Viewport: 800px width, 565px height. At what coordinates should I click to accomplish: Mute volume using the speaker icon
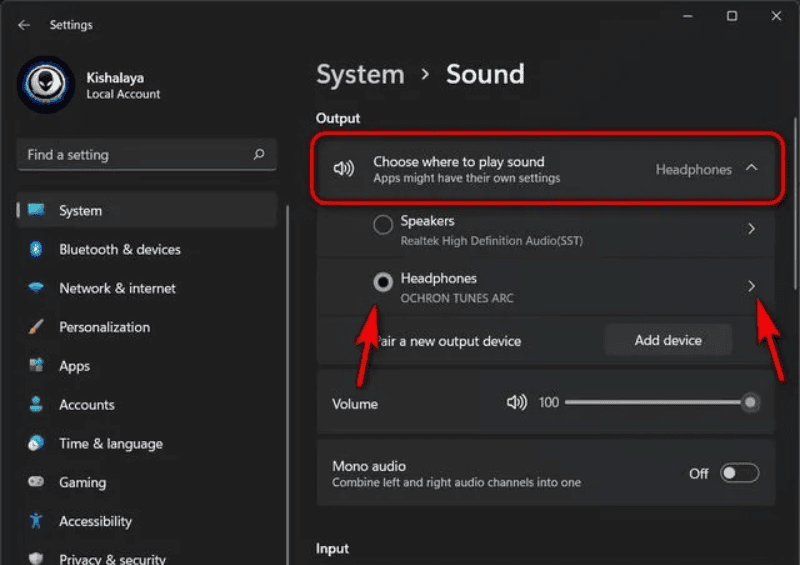(516, 402)
